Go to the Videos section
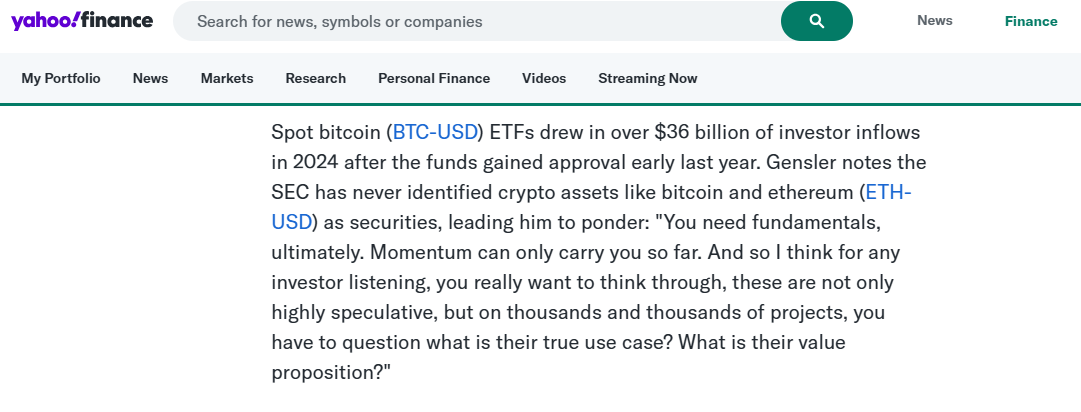This screenshot has height=412, width=1081. tap(544, 79)
